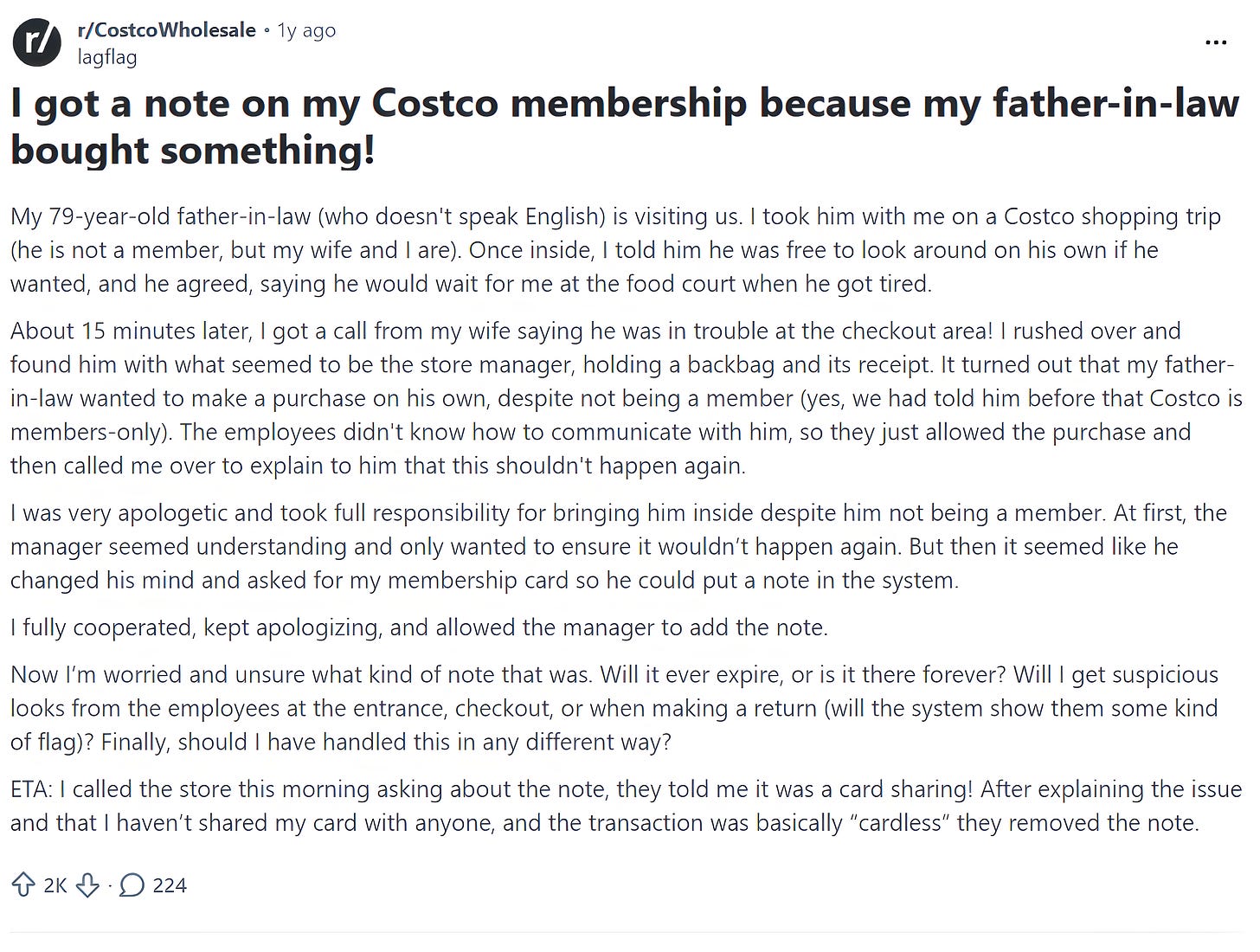Click the 'ETA:' label in the update
Viewport: 1260px width, 952px height.
[33, 789]
